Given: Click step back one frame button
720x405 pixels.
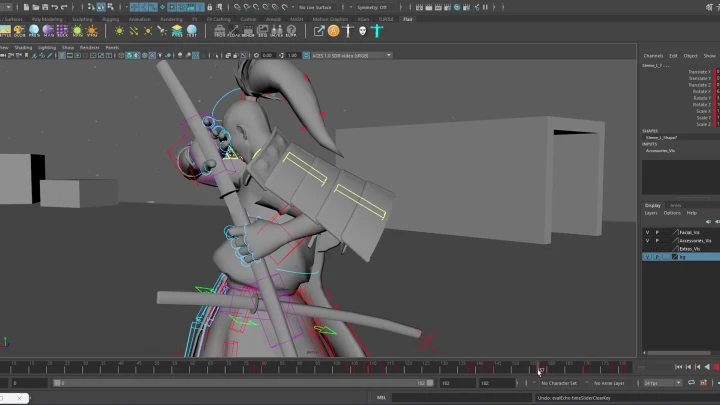Looking at the screenshot, I should point(688,367).
